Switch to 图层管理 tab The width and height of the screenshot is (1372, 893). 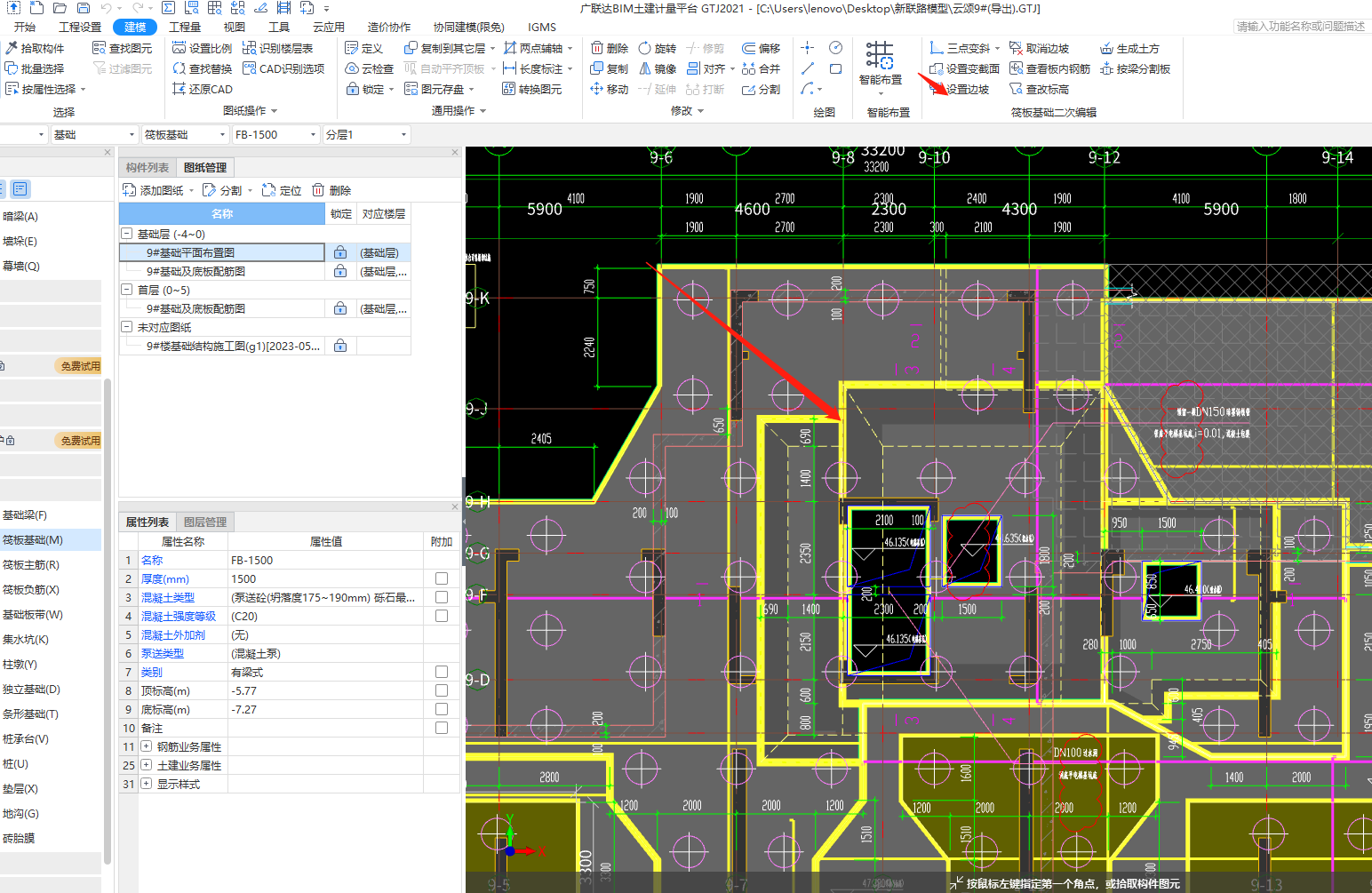205,522
